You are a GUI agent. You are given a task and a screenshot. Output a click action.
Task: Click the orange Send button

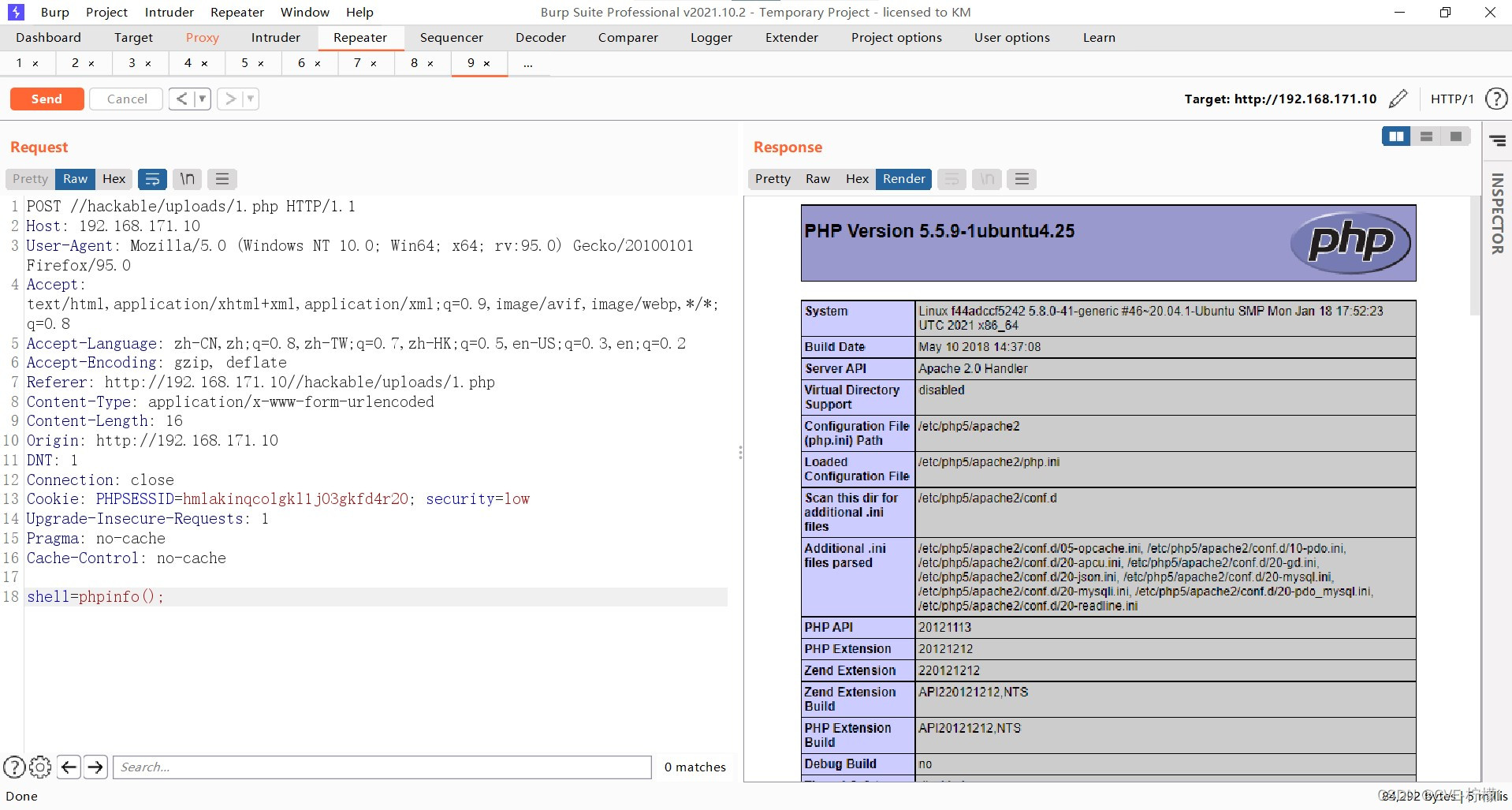47,99
